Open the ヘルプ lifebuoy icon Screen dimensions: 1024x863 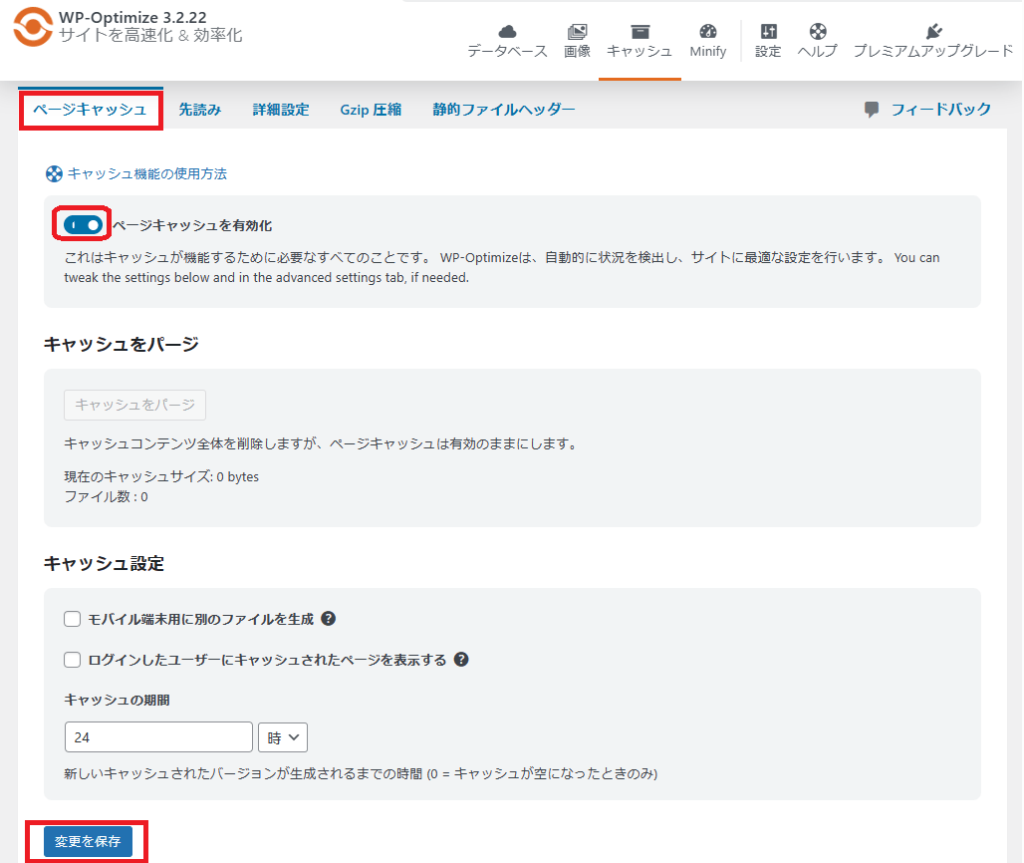[818, 31]
